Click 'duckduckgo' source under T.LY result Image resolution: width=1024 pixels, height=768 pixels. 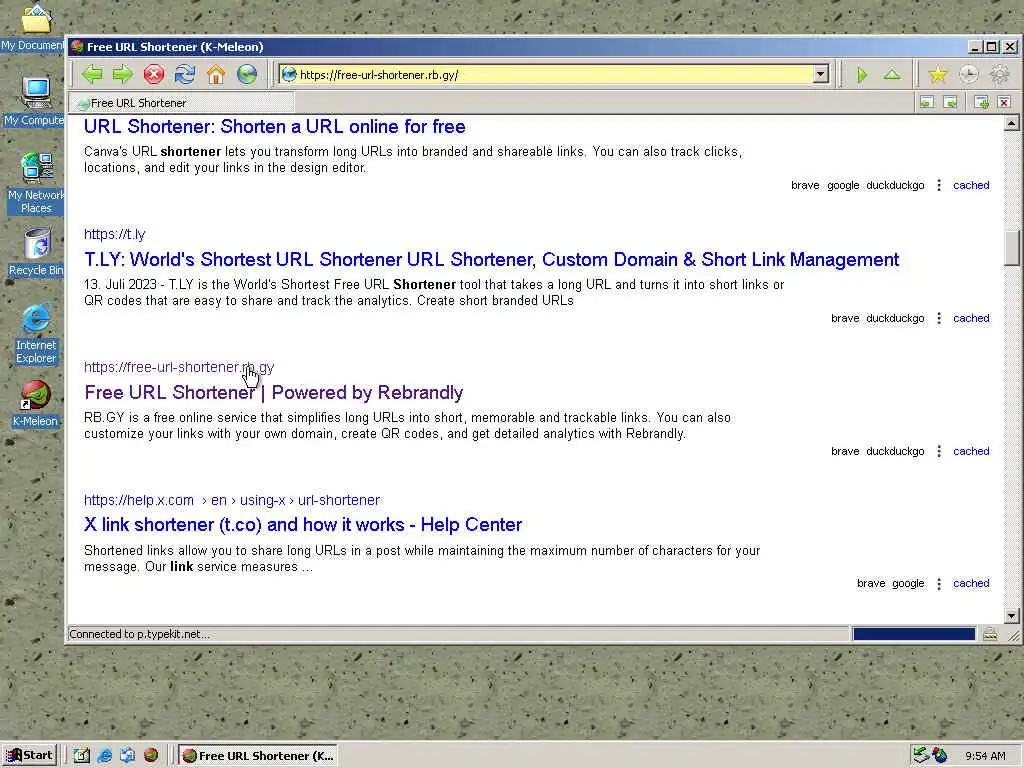[895, 319]
